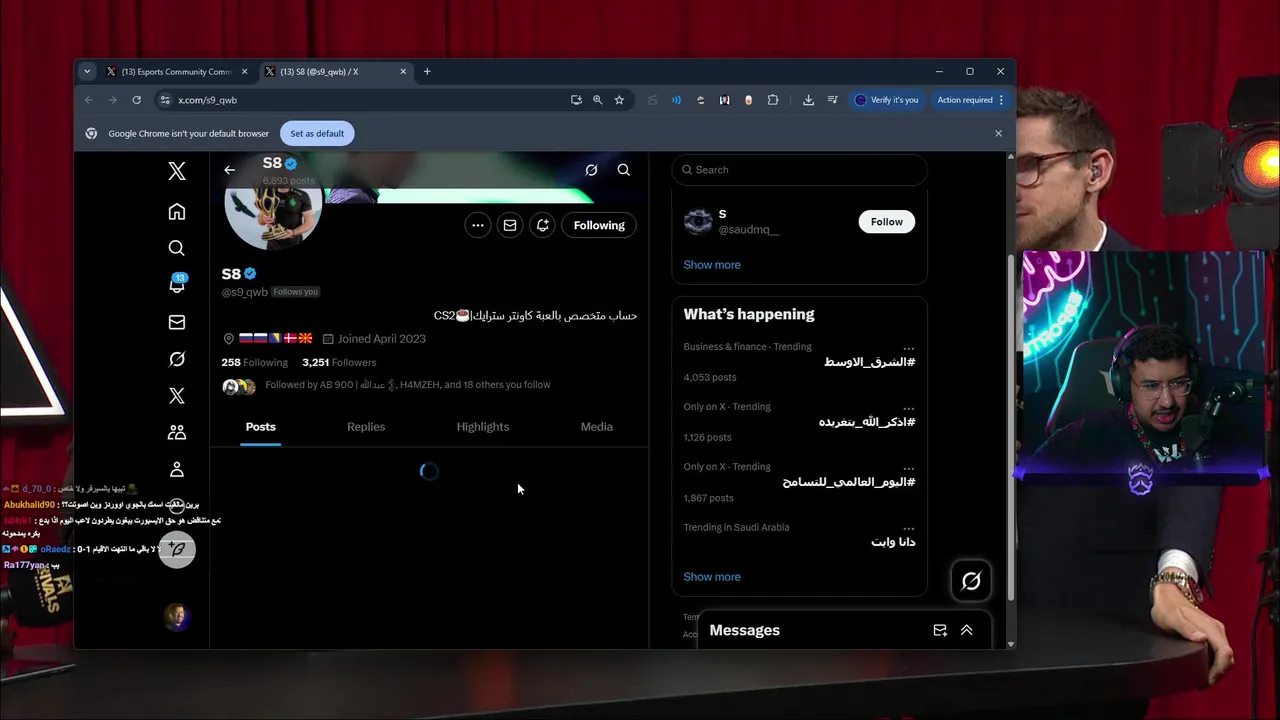This screenshot has height=720, width=1280.
Task: Open trend #اليوم_العالمي_للتسامح
Action: 848,482
